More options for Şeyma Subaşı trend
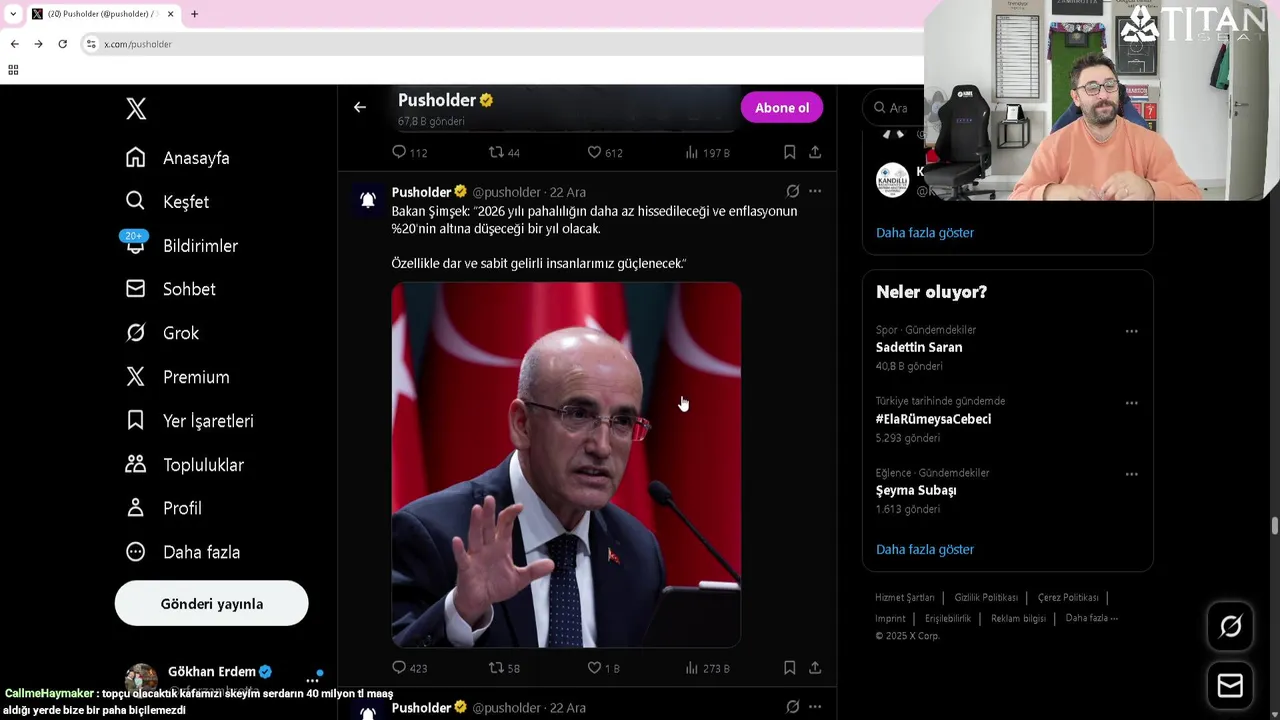The width and height of the screenshot is (1280, 720). (1131, 474)
